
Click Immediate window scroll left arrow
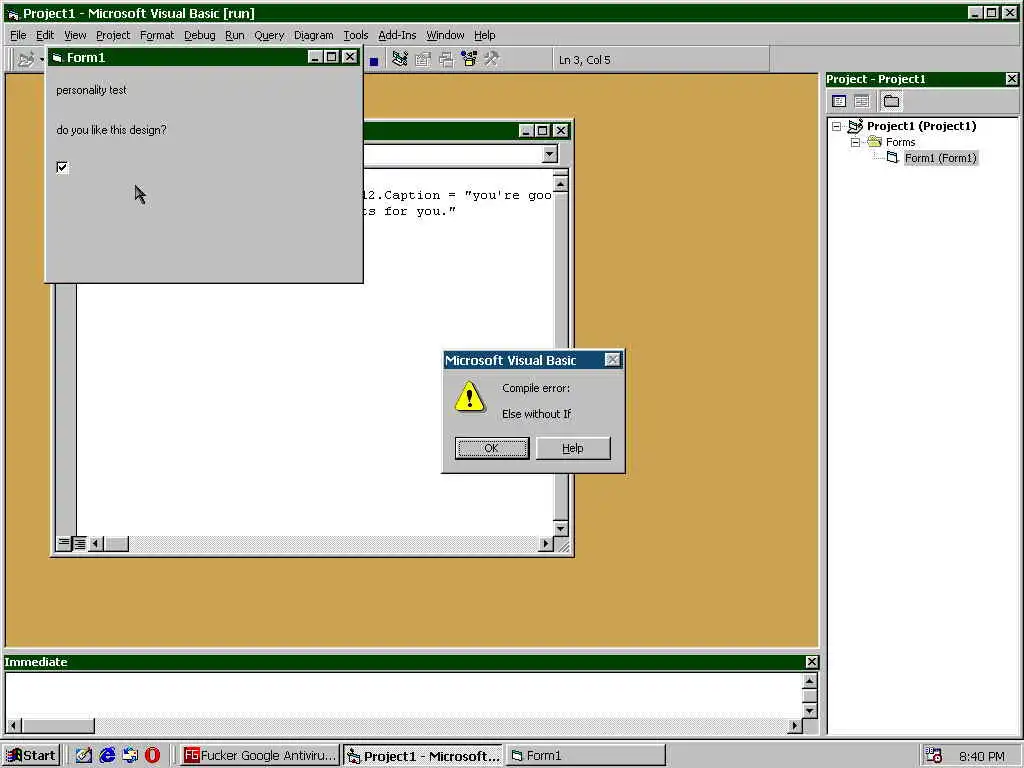(x=13, y=726)
